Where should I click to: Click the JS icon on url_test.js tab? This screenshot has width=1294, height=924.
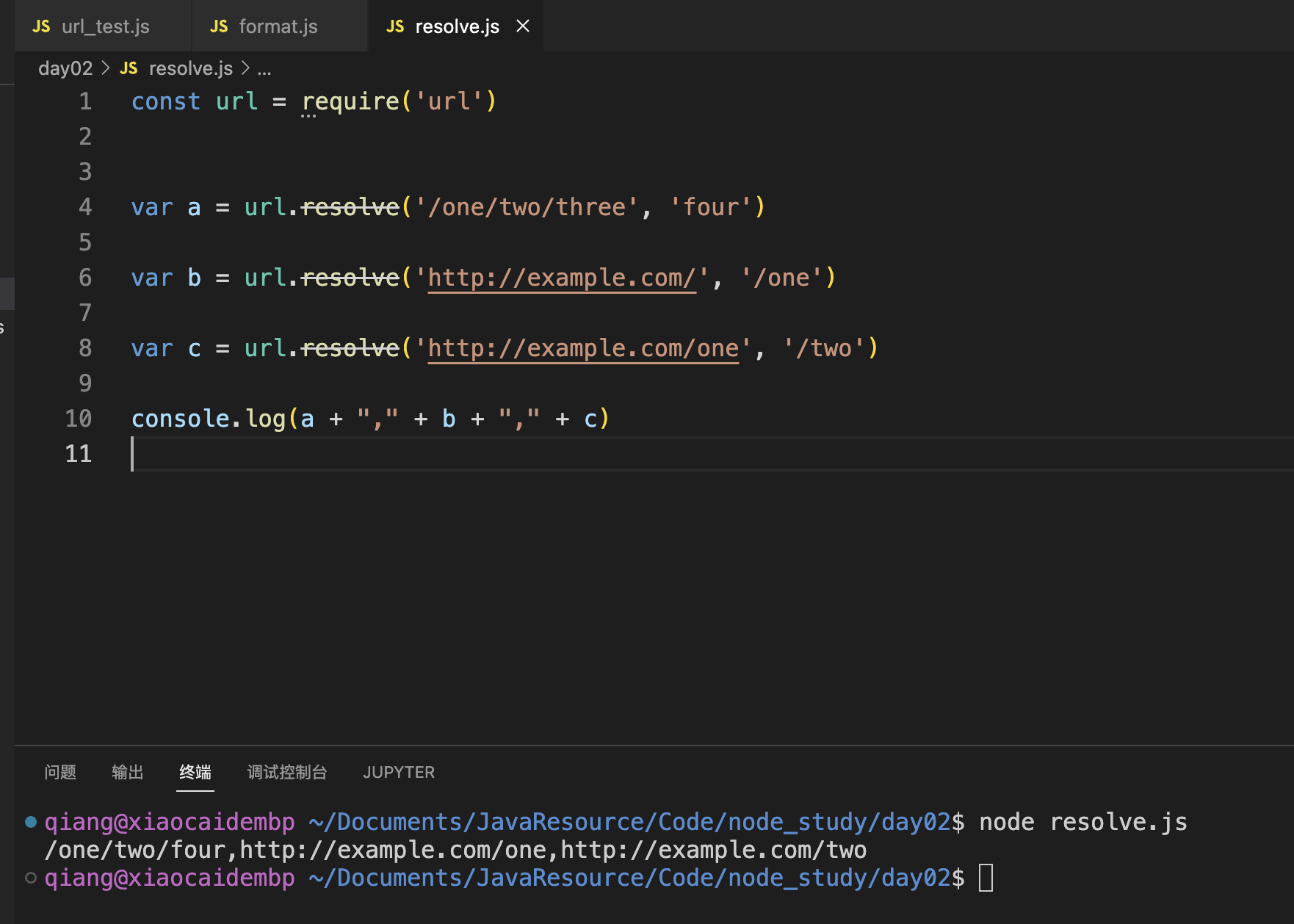pos(41,26)
